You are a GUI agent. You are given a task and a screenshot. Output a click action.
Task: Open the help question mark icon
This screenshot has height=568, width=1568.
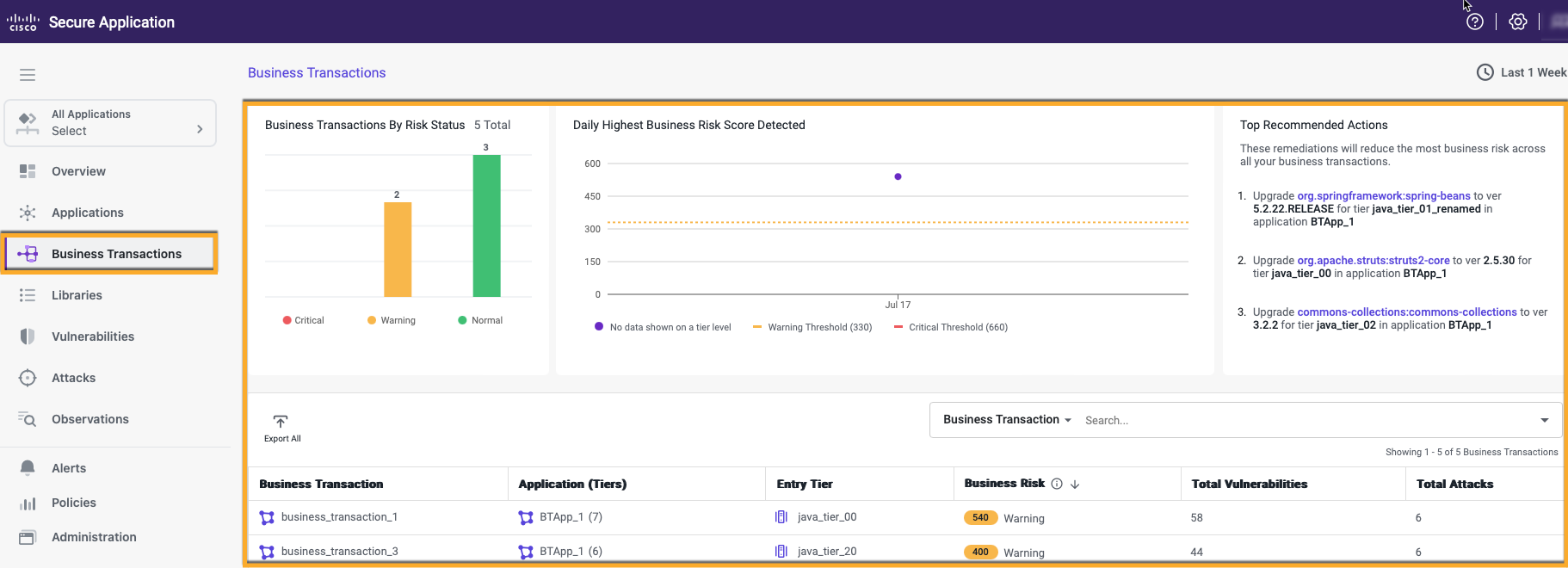click(x=1475, y=22)
